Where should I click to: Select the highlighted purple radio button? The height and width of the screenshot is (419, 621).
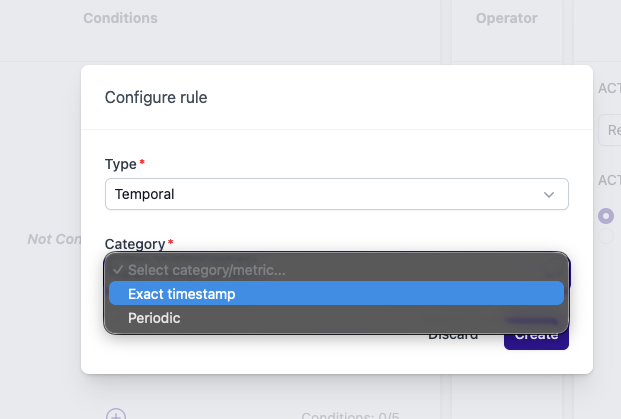pos(606,216)
